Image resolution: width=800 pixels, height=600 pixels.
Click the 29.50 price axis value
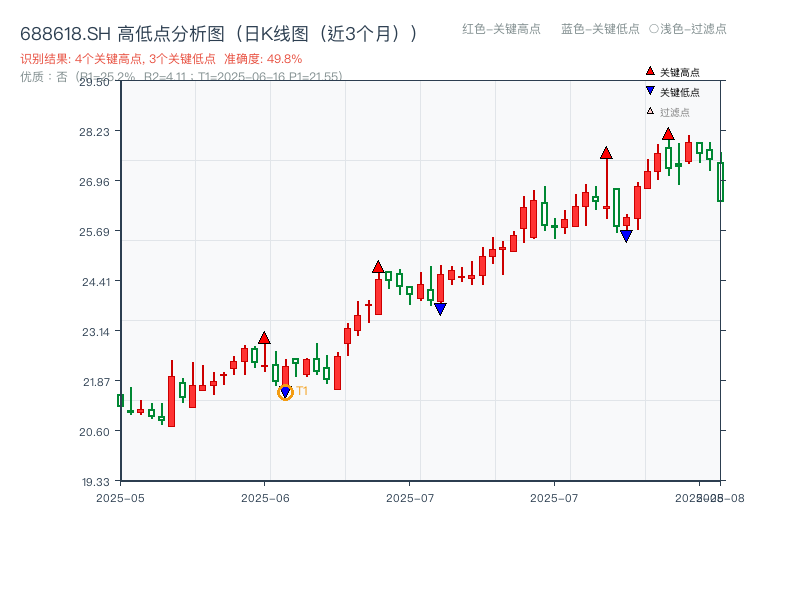pyautogui.click(x=96, y=84)
